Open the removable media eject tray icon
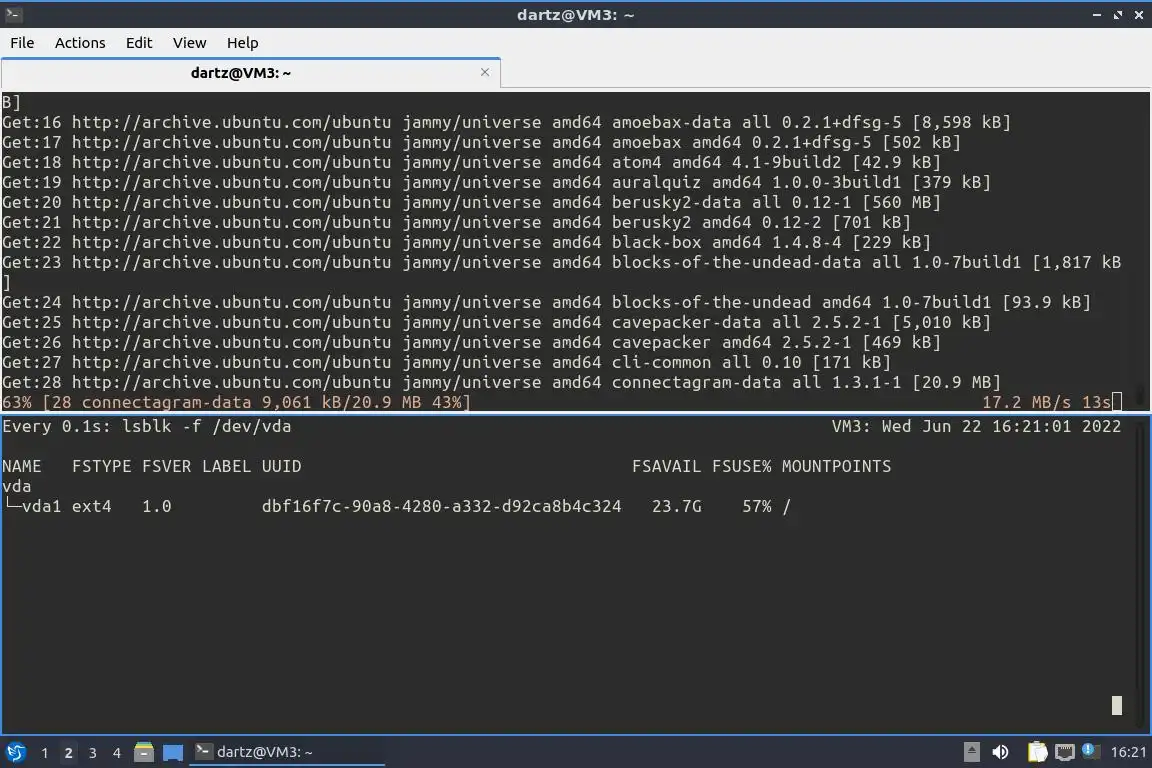The height and width of the screenshot is (768, 1152). [971, 752]
